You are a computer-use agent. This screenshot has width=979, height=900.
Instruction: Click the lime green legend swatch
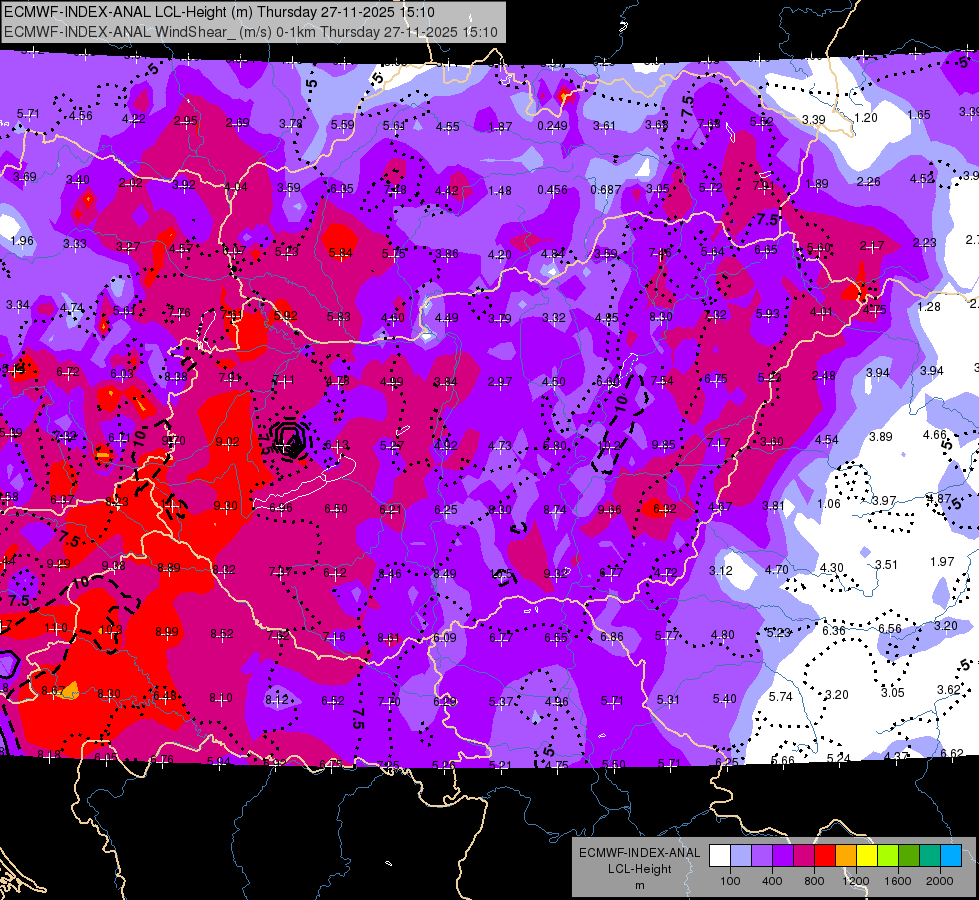tap(888, 856)
